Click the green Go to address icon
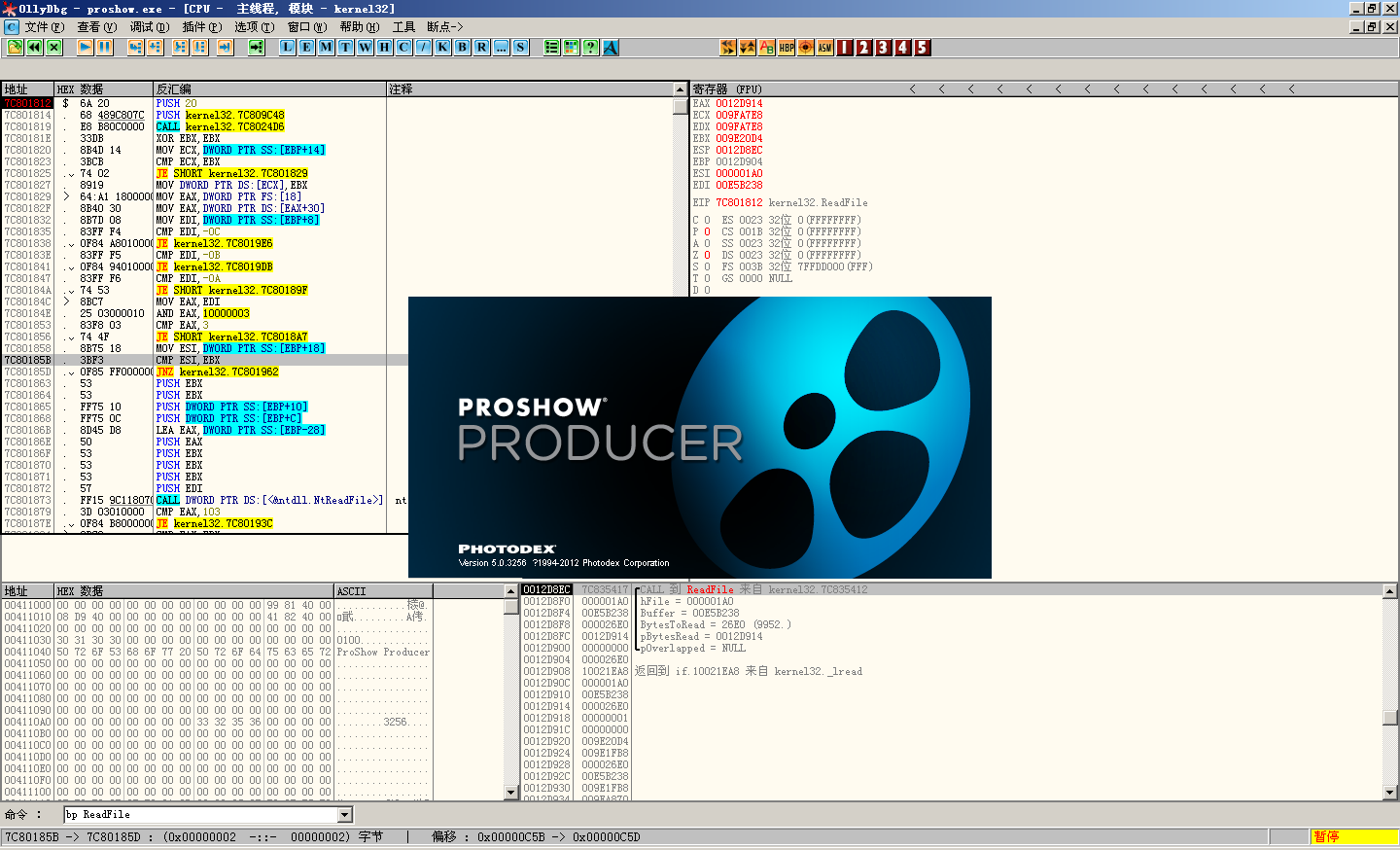The width and height of the screenshot is (1400, 850). (x=256, y=47)
